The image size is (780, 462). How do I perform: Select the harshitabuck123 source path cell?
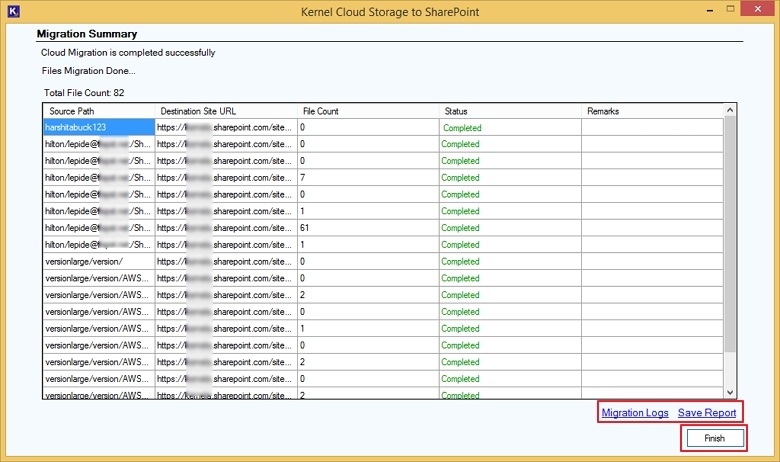click(99, 127)
